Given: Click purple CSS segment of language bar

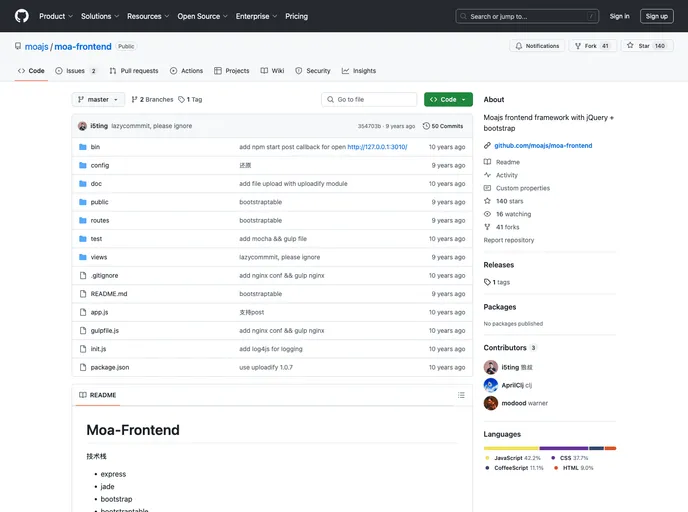Looking at the screenshot, I should coord(564,448).
